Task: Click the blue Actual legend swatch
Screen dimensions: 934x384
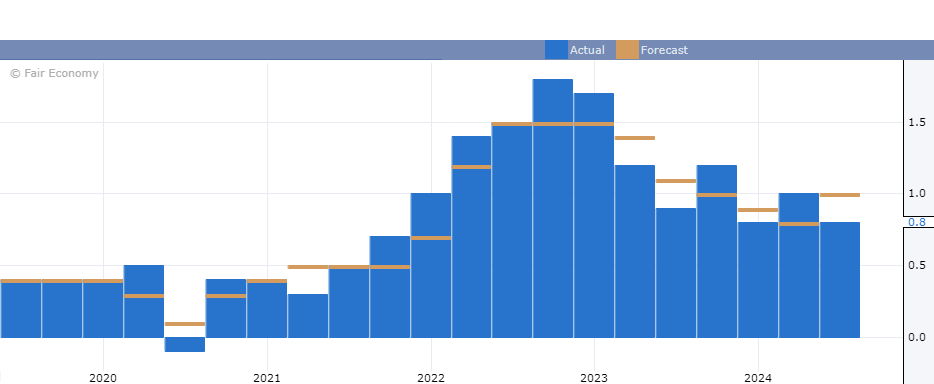Action: [556, 50]
